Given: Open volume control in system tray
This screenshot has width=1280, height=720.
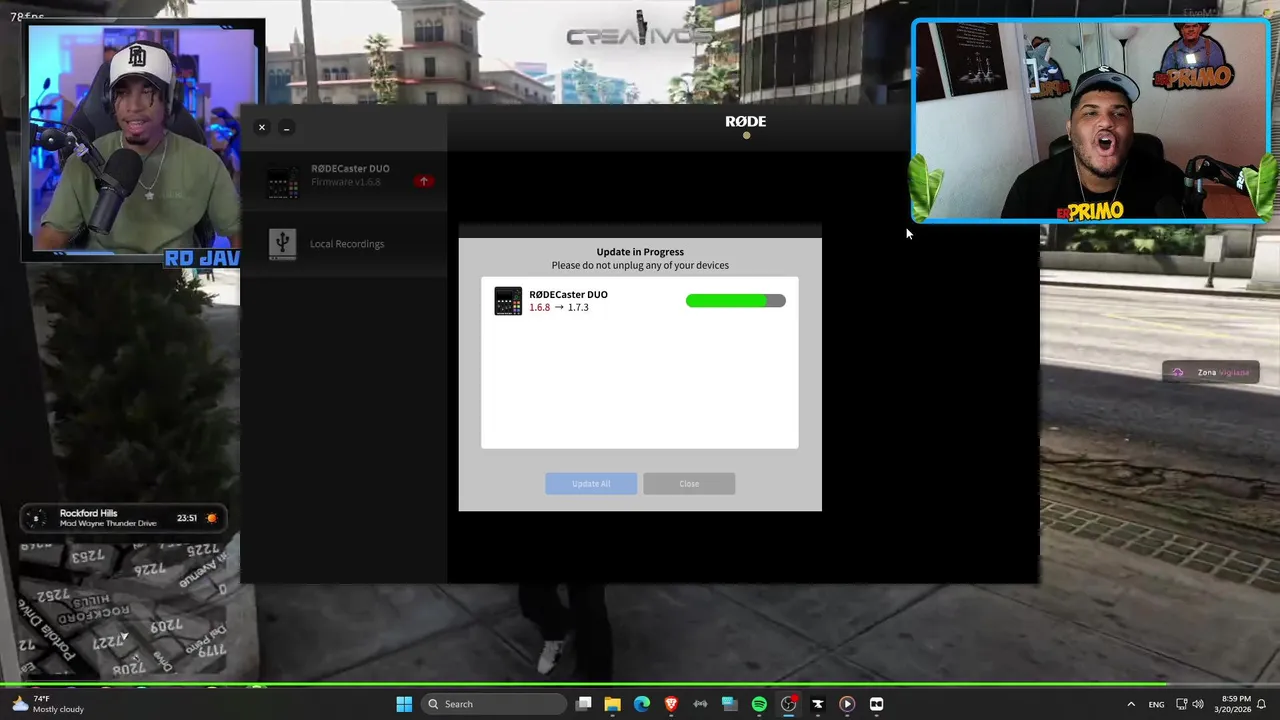Looking at the screenshot, I should 1198,704.
